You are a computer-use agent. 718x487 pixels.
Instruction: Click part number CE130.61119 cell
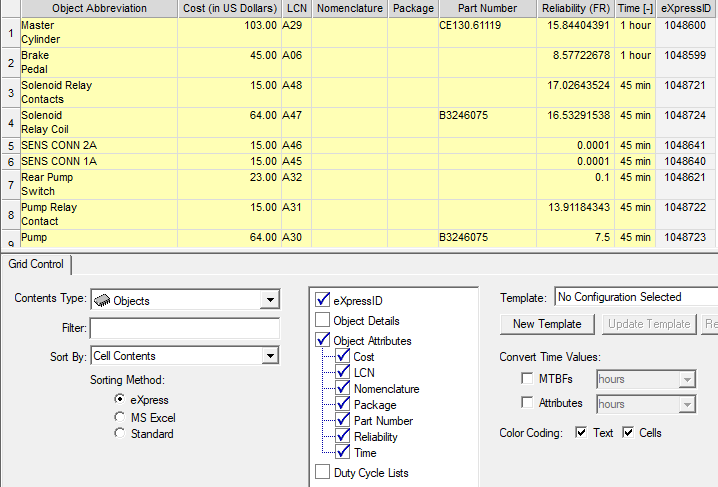(488, 32)
